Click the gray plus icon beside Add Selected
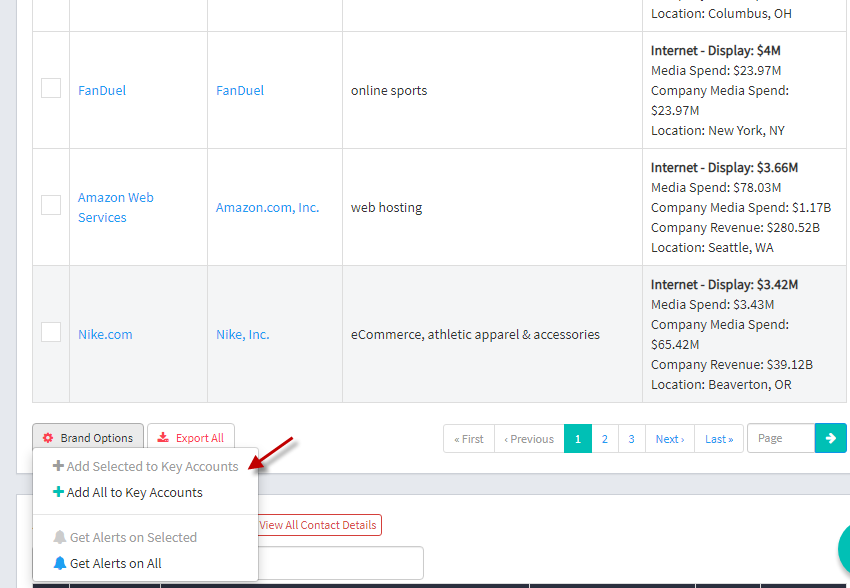The height and width of the screenshot is (588, 850). [x=58, y=466]
